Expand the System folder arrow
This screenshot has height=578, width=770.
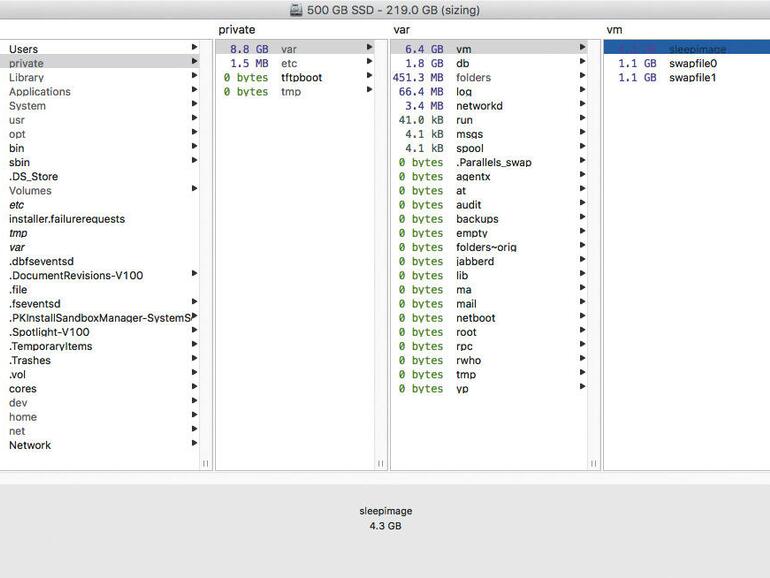[194, 104]
